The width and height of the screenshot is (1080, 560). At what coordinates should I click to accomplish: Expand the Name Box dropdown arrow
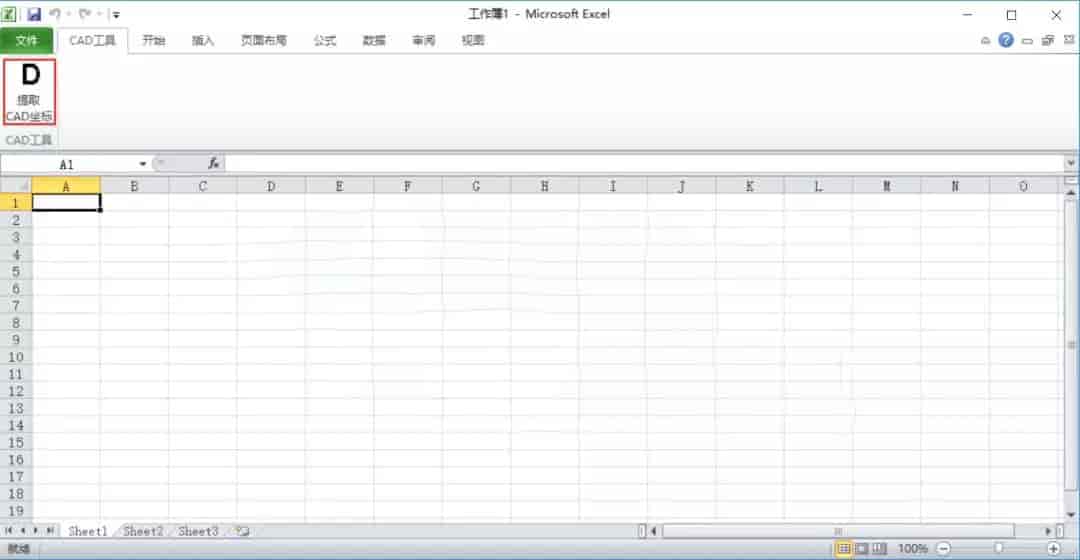[x=143, y=164]
